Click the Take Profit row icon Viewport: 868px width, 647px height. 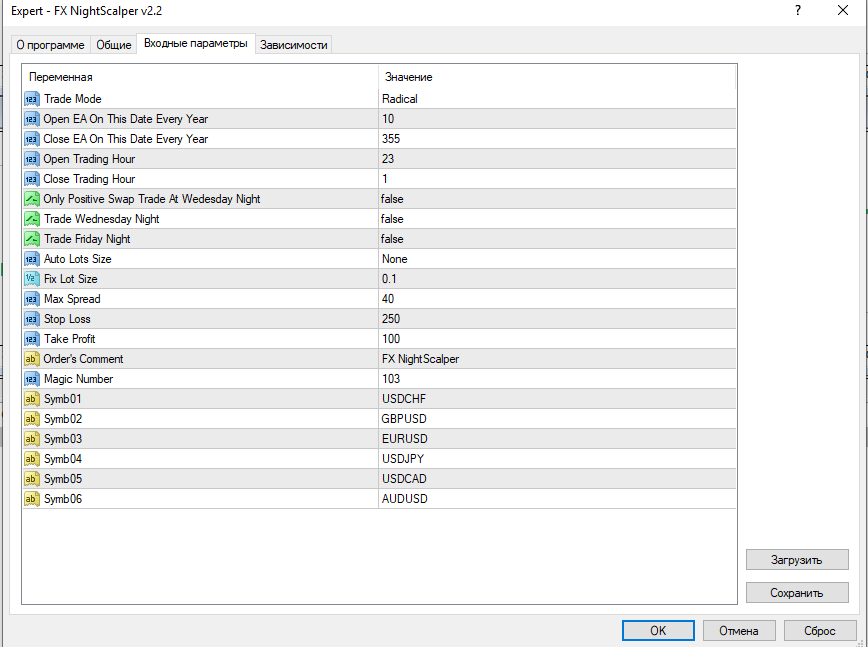click(x=32, y=339)
